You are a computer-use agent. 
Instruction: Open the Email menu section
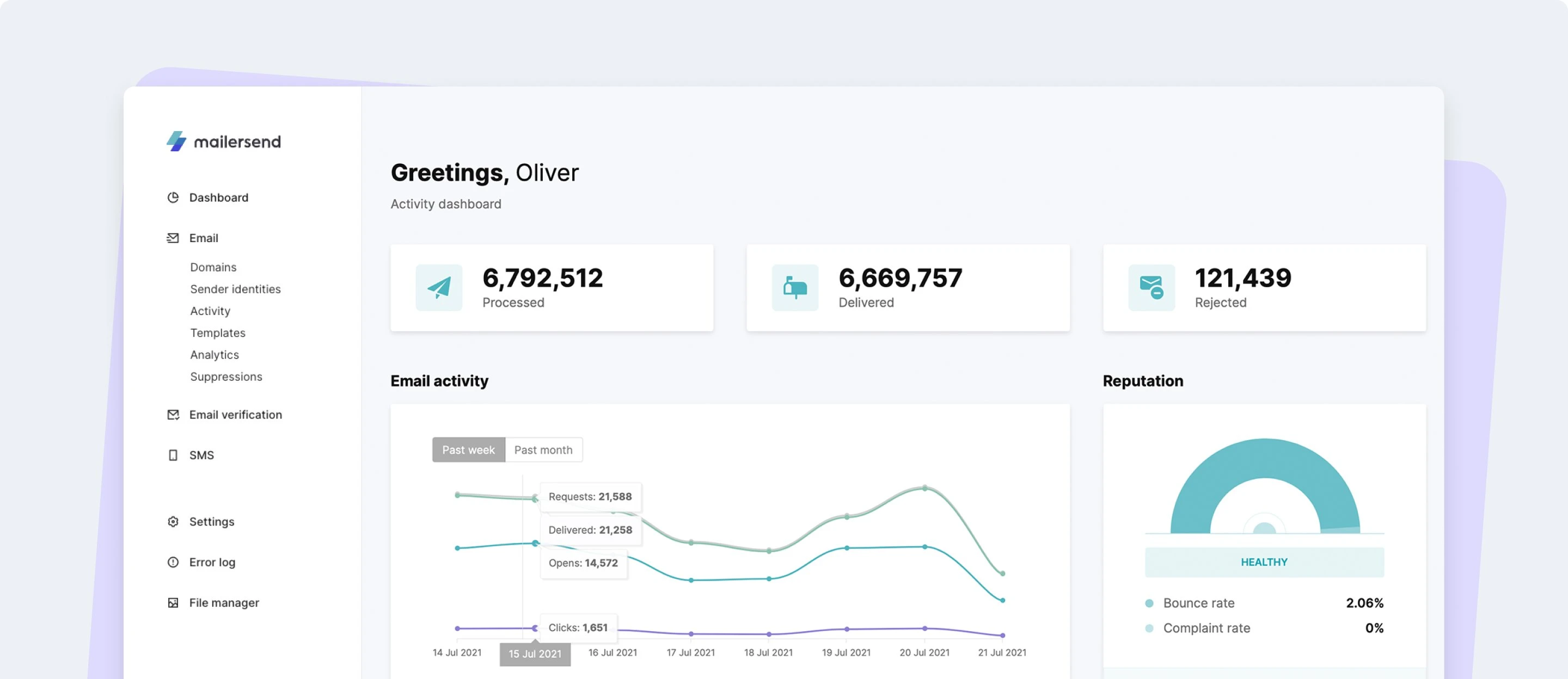(203, 238)
